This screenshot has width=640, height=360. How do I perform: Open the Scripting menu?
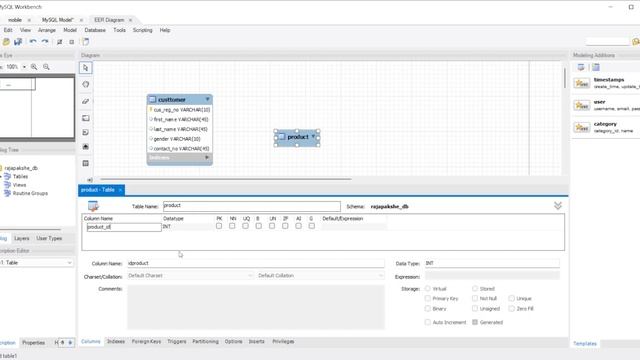(142, 30)
